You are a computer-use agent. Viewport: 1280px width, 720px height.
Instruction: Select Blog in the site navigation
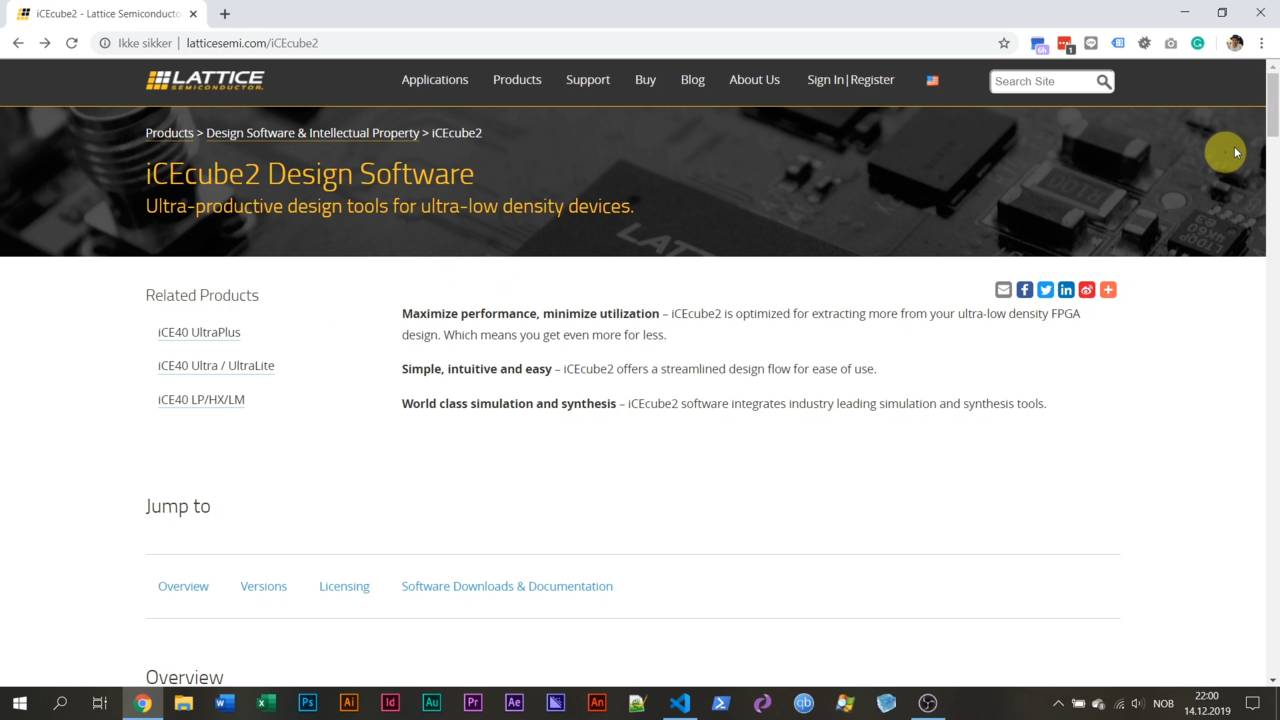[x=693, y=80]
